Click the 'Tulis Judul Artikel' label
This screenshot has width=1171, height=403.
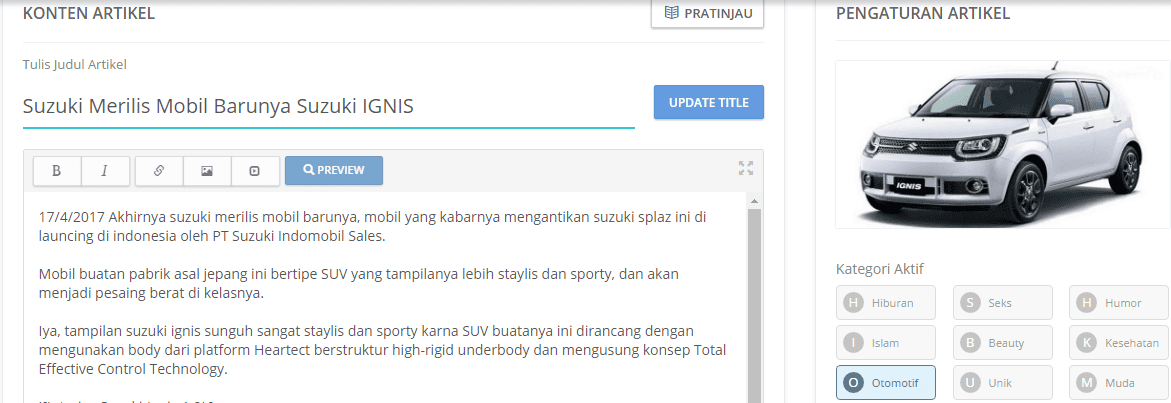pyautogui.click(x=75, y=64)
